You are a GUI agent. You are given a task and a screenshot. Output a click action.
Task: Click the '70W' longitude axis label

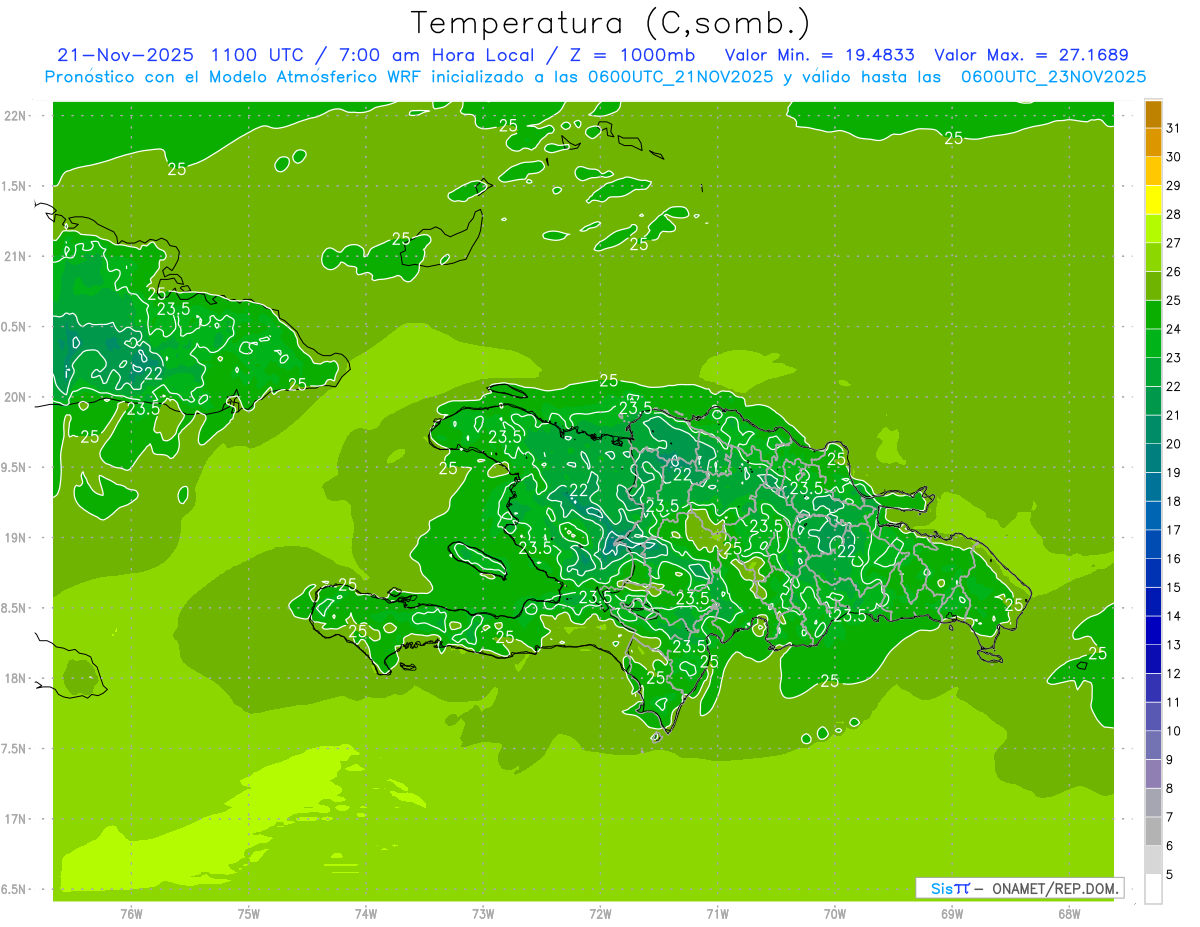click(835, 914)
